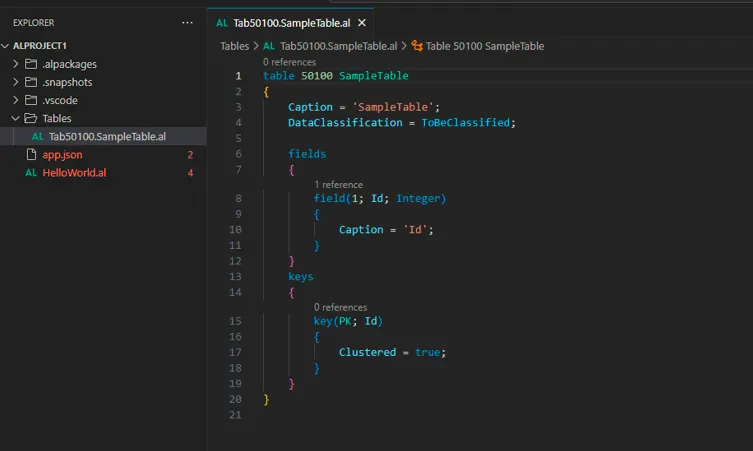
Task: Click the table symbol icon in breadcrumb
Action: point(417,46)
